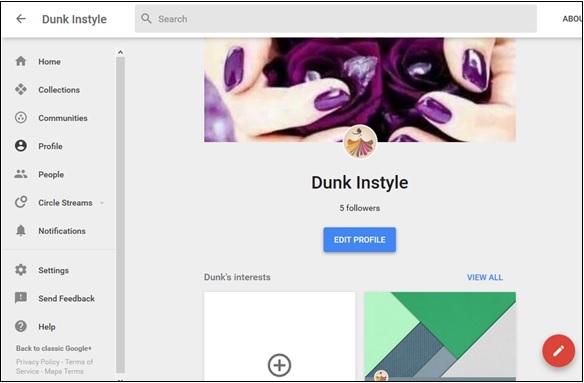Viewport: 584px width, 383px height.
Task: Open Help in the sidebar
Action: [x=47, y=327]
